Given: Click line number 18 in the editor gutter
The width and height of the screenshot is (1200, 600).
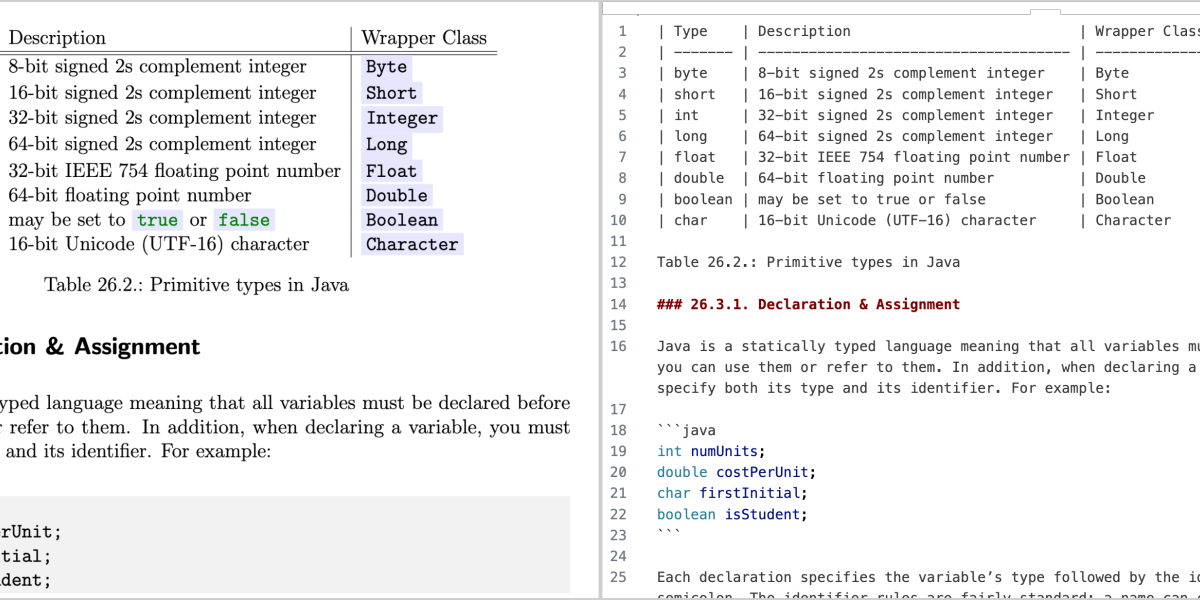Looking at the screenshot, I should [618, 430].
